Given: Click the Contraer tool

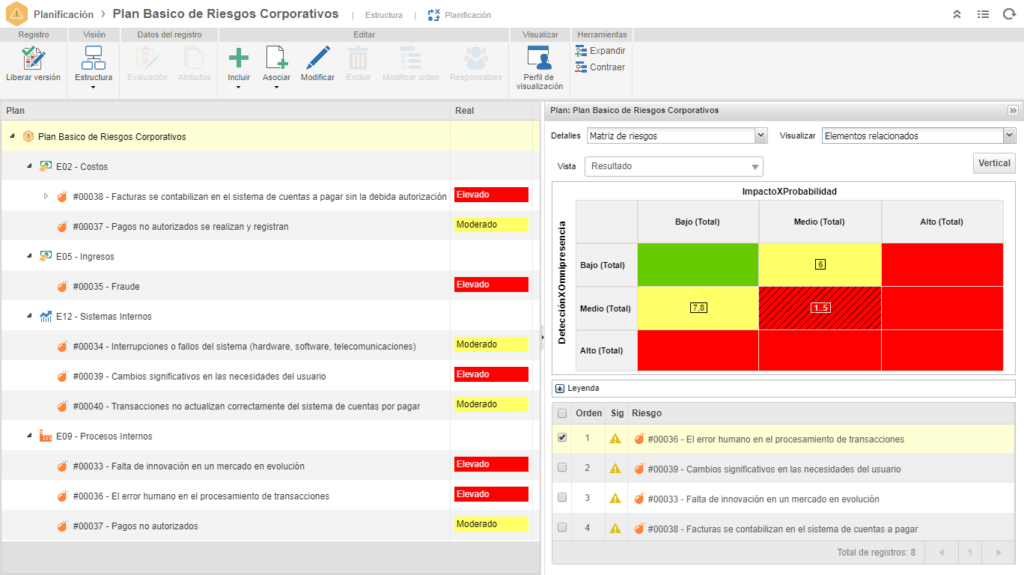Looking at the screenshot, I should pyautogui.click(x=600, y=67).
